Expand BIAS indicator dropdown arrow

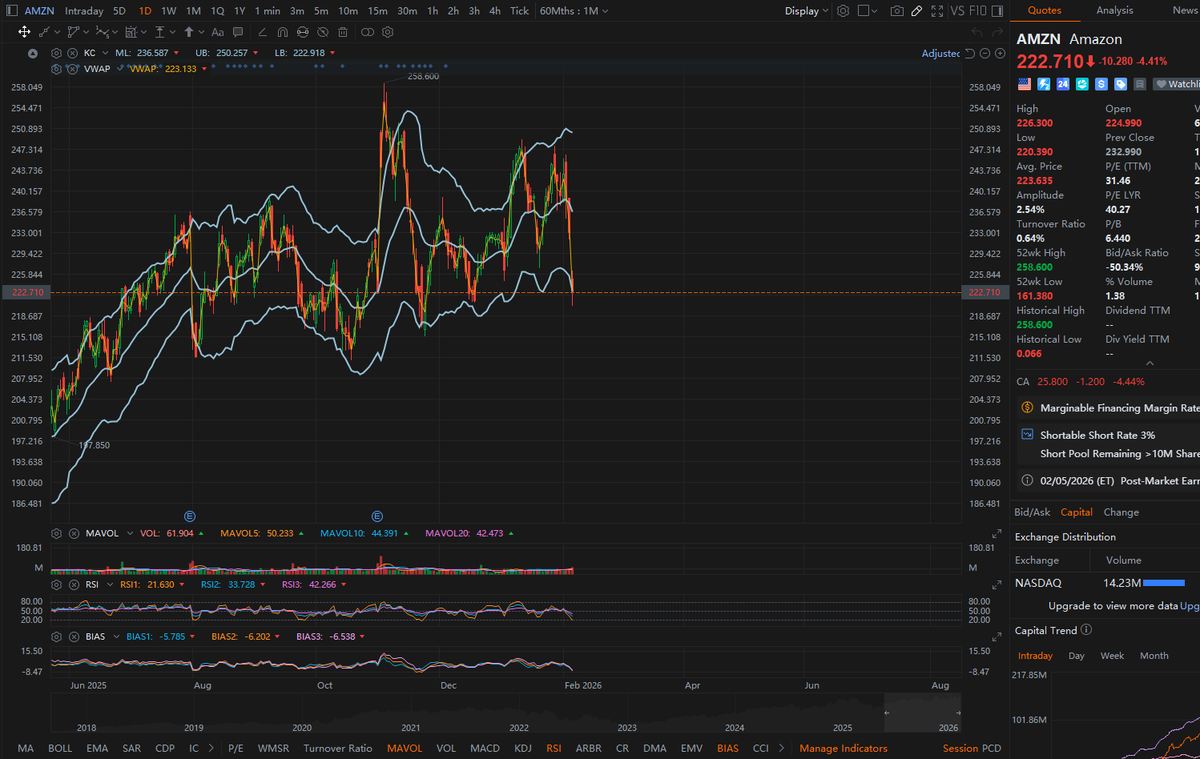(116, 636)
